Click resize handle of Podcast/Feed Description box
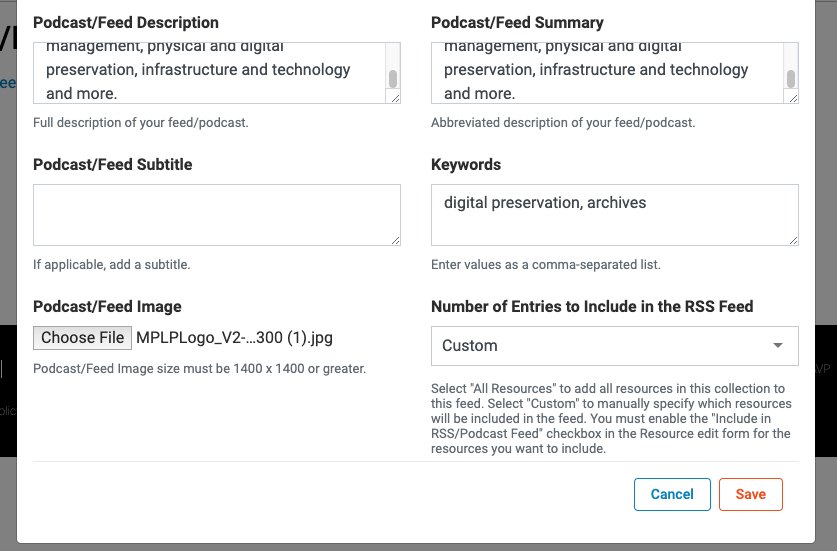This screenshot has height=551, width=837. click(395, 98)
